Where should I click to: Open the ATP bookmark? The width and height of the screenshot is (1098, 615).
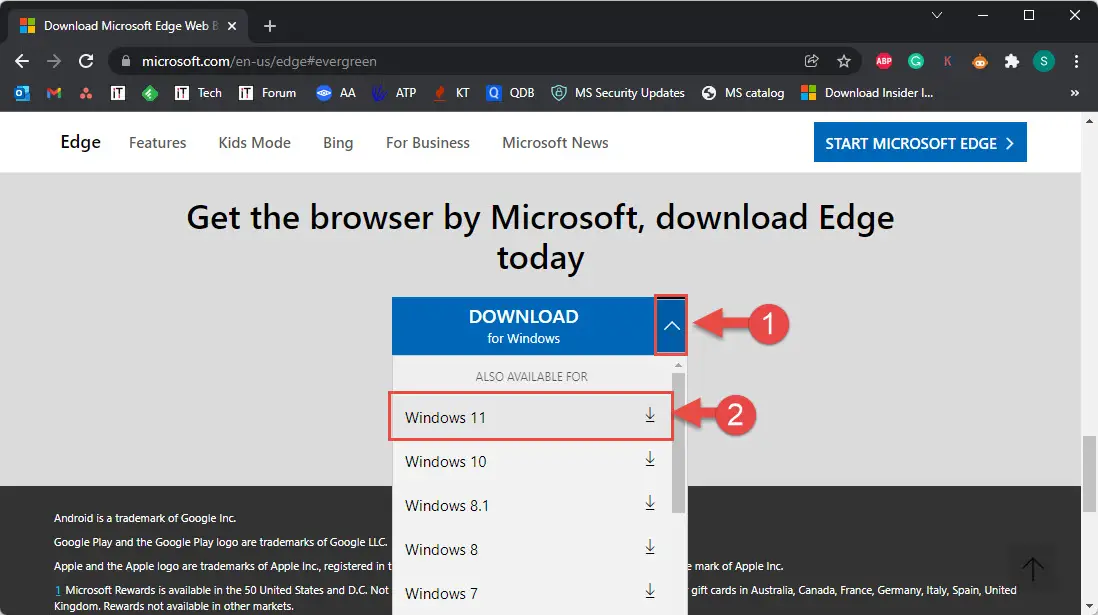pyautogui.click(x=394, y=93)
